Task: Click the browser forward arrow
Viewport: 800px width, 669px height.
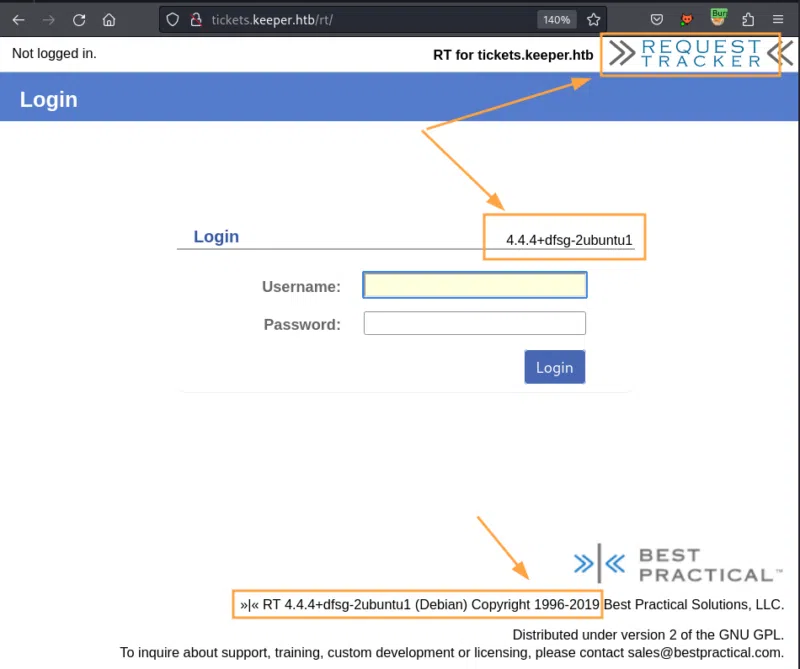Action: 48,20
